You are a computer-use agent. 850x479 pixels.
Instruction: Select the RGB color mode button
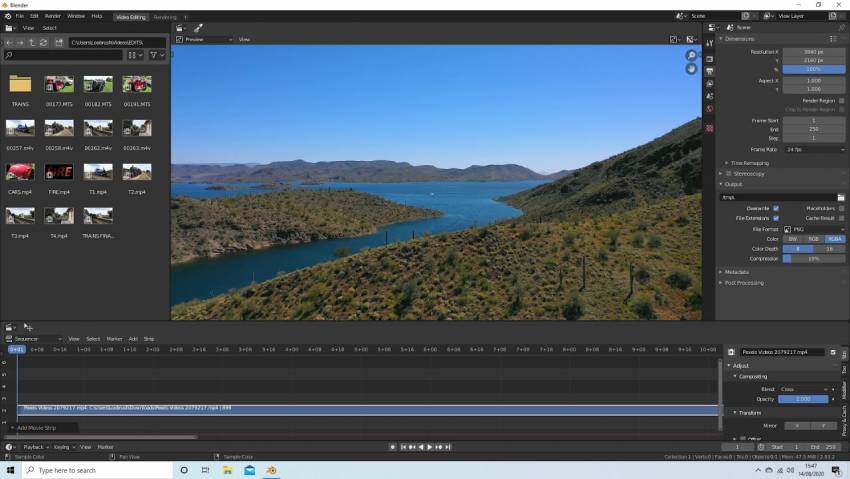tap(813, 239)
